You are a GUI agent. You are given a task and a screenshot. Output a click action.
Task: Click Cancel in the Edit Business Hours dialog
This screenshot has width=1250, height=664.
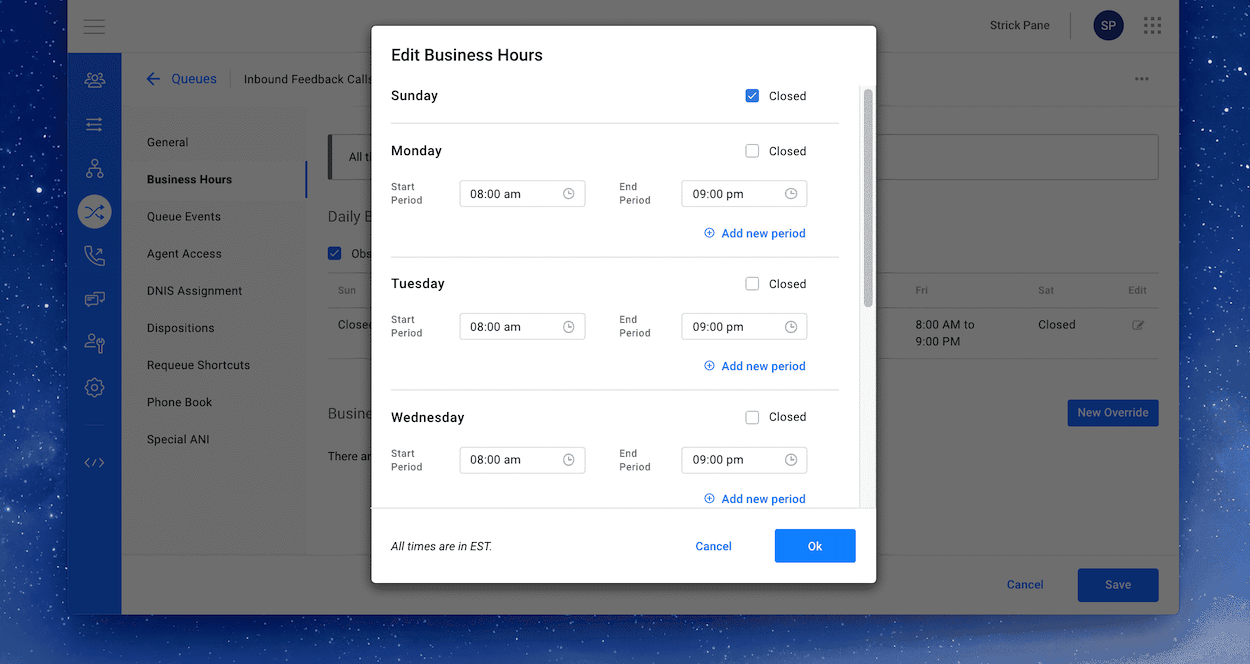[714, 546]
